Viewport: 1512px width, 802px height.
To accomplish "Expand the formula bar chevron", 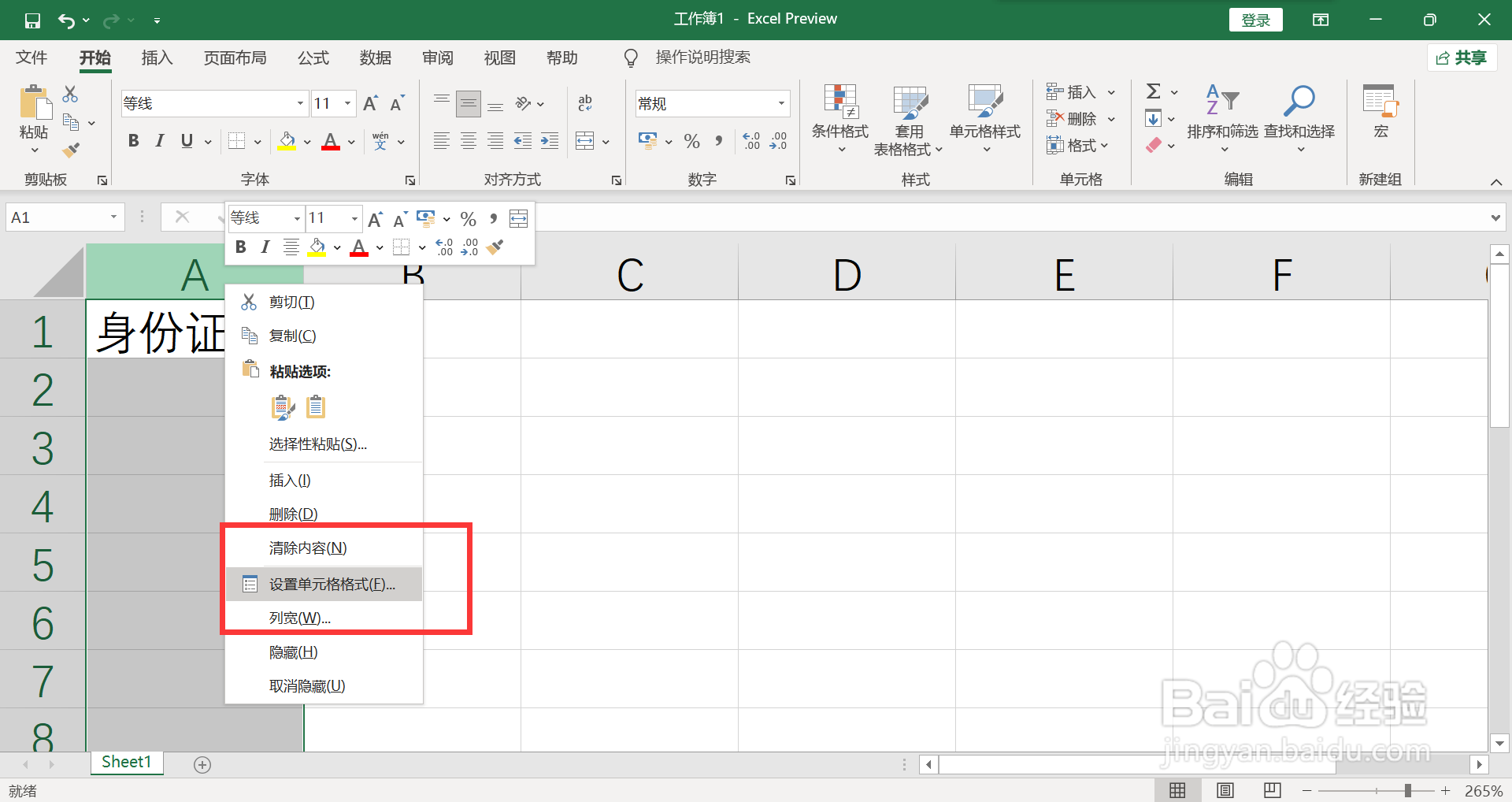I will click(1495, 218).
